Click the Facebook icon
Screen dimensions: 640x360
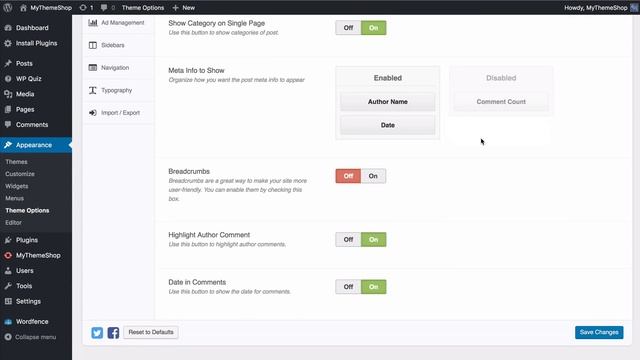click(113, 333)
